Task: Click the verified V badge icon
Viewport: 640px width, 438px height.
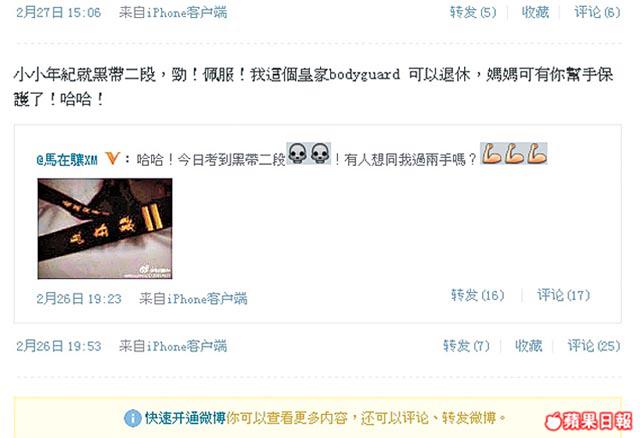Action: coord(112,158)
